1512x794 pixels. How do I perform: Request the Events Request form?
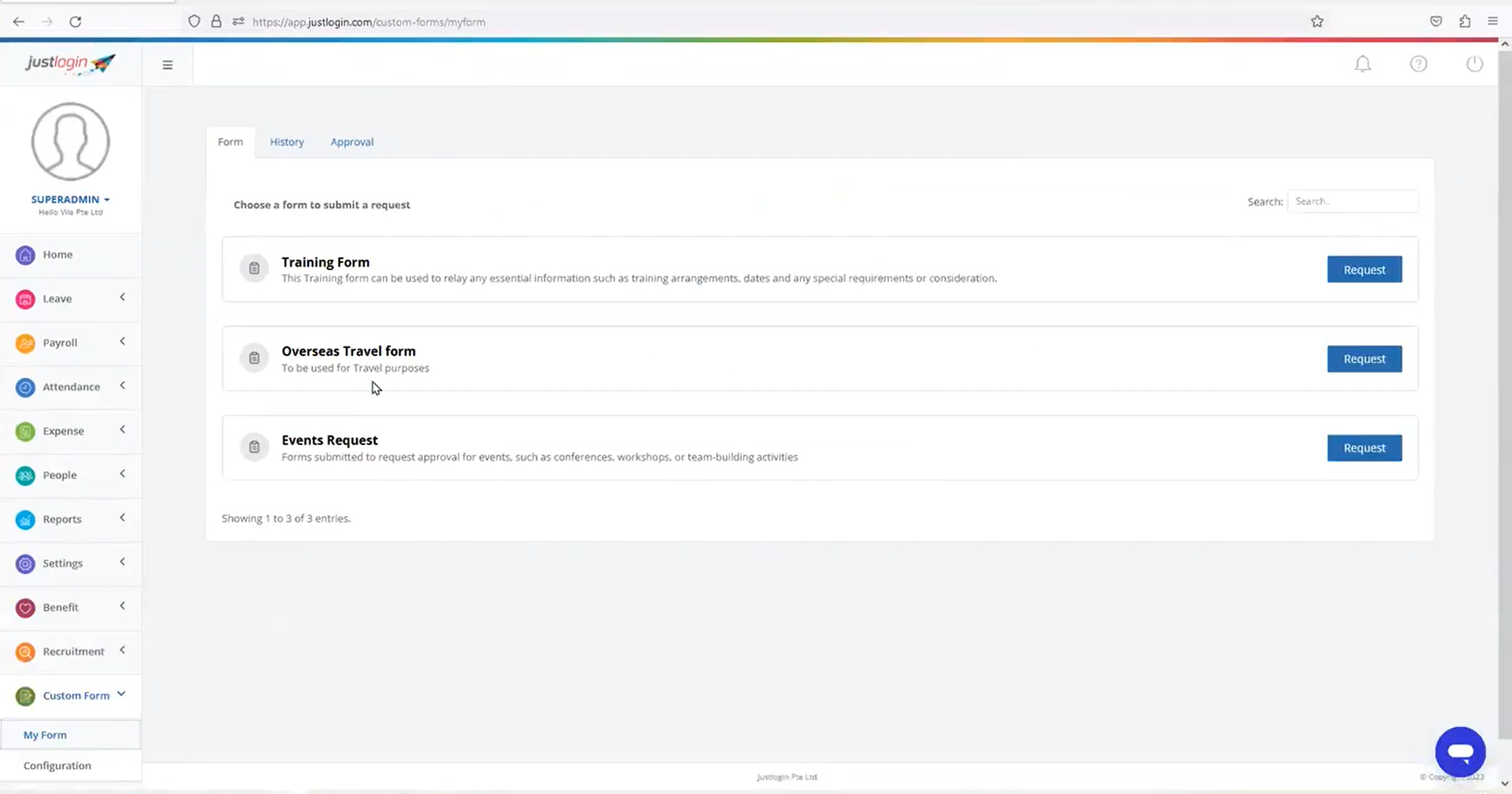click(1364, 447)
